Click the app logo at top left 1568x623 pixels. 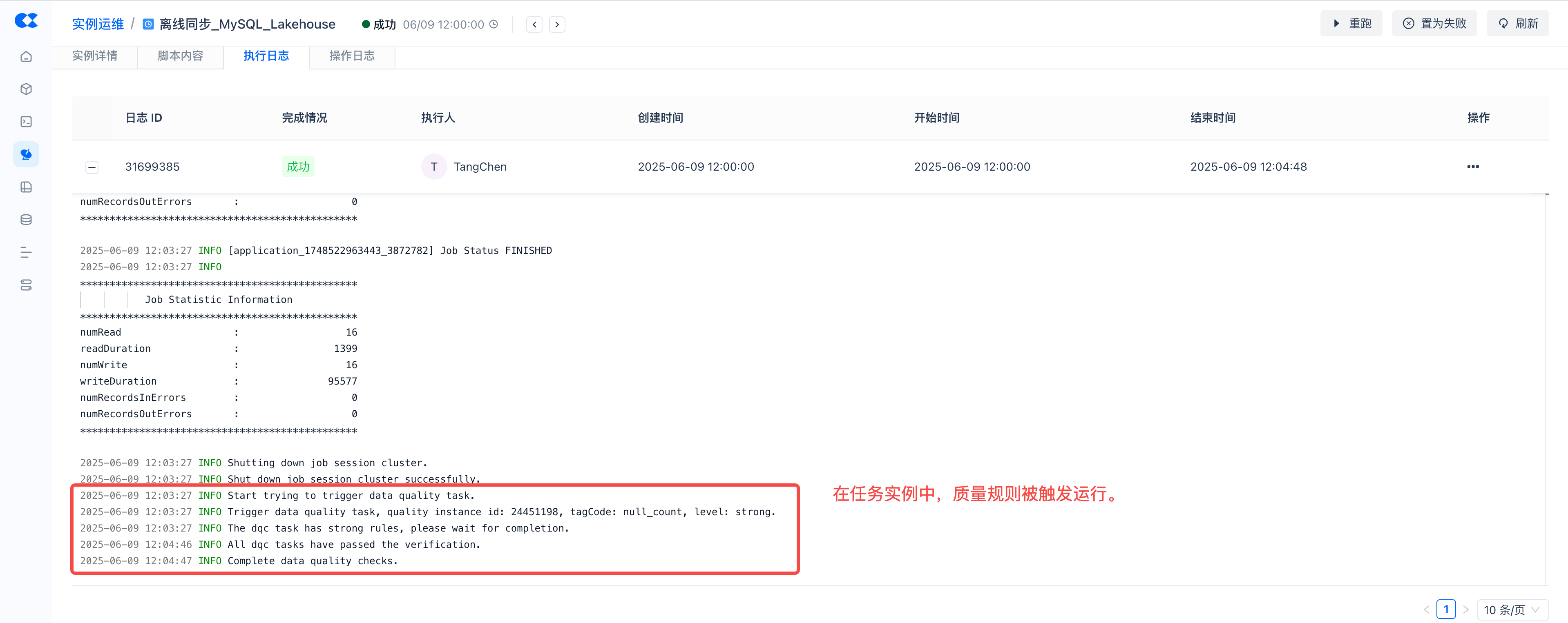(x=26, y=21)
